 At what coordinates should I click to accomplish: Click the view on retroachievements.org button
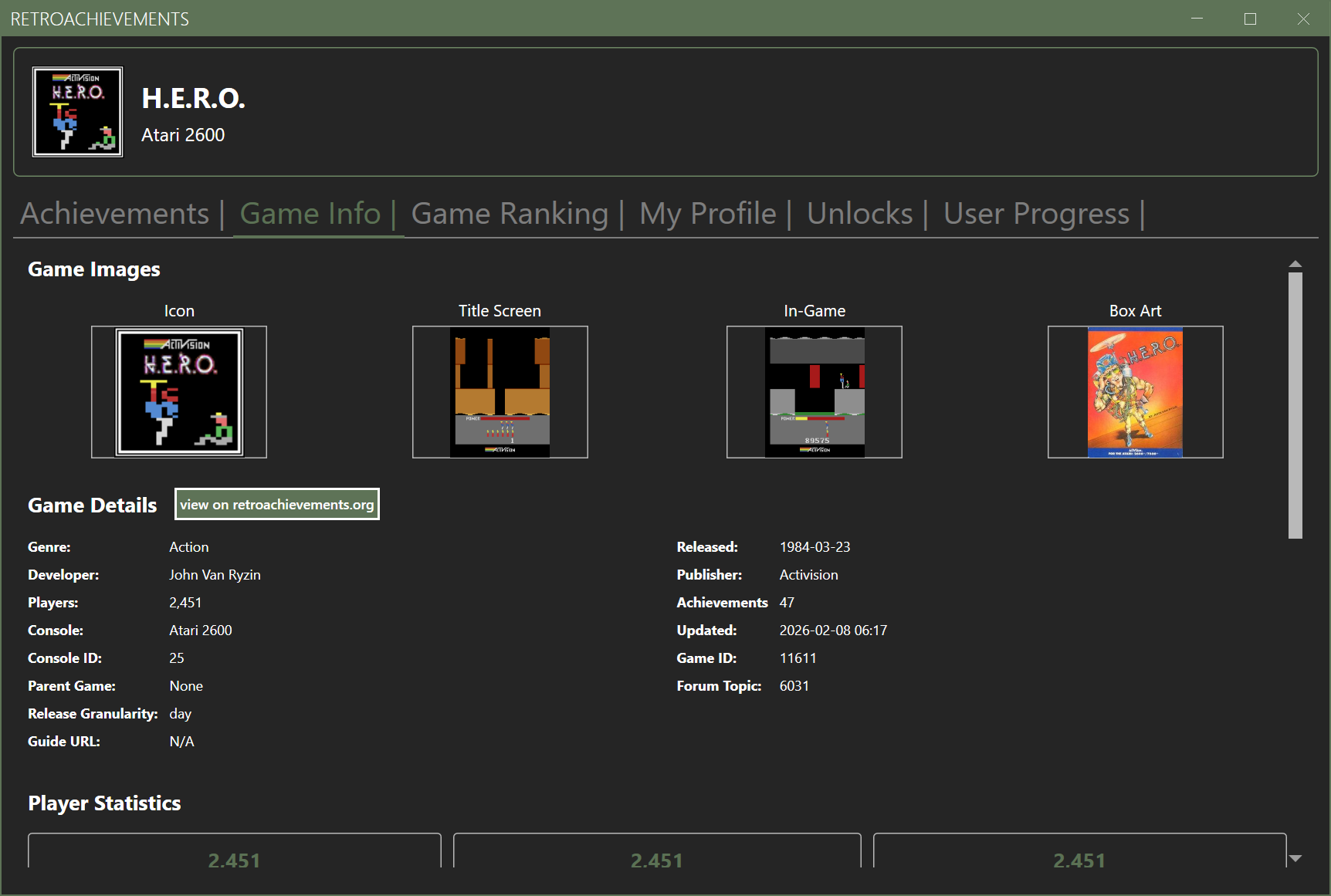pos(277,504)
